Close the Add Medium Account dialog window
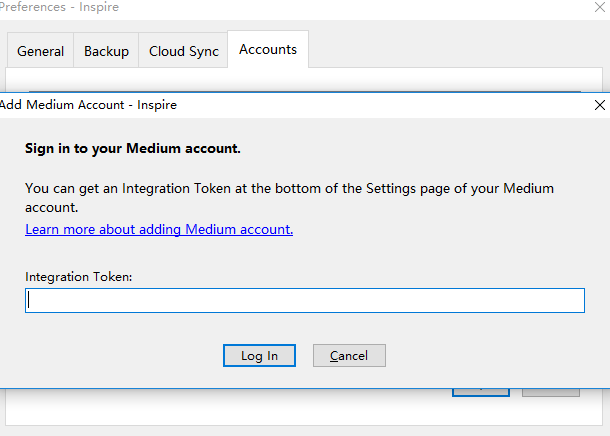This screenshot has width=610, height=436. point(599,105)
